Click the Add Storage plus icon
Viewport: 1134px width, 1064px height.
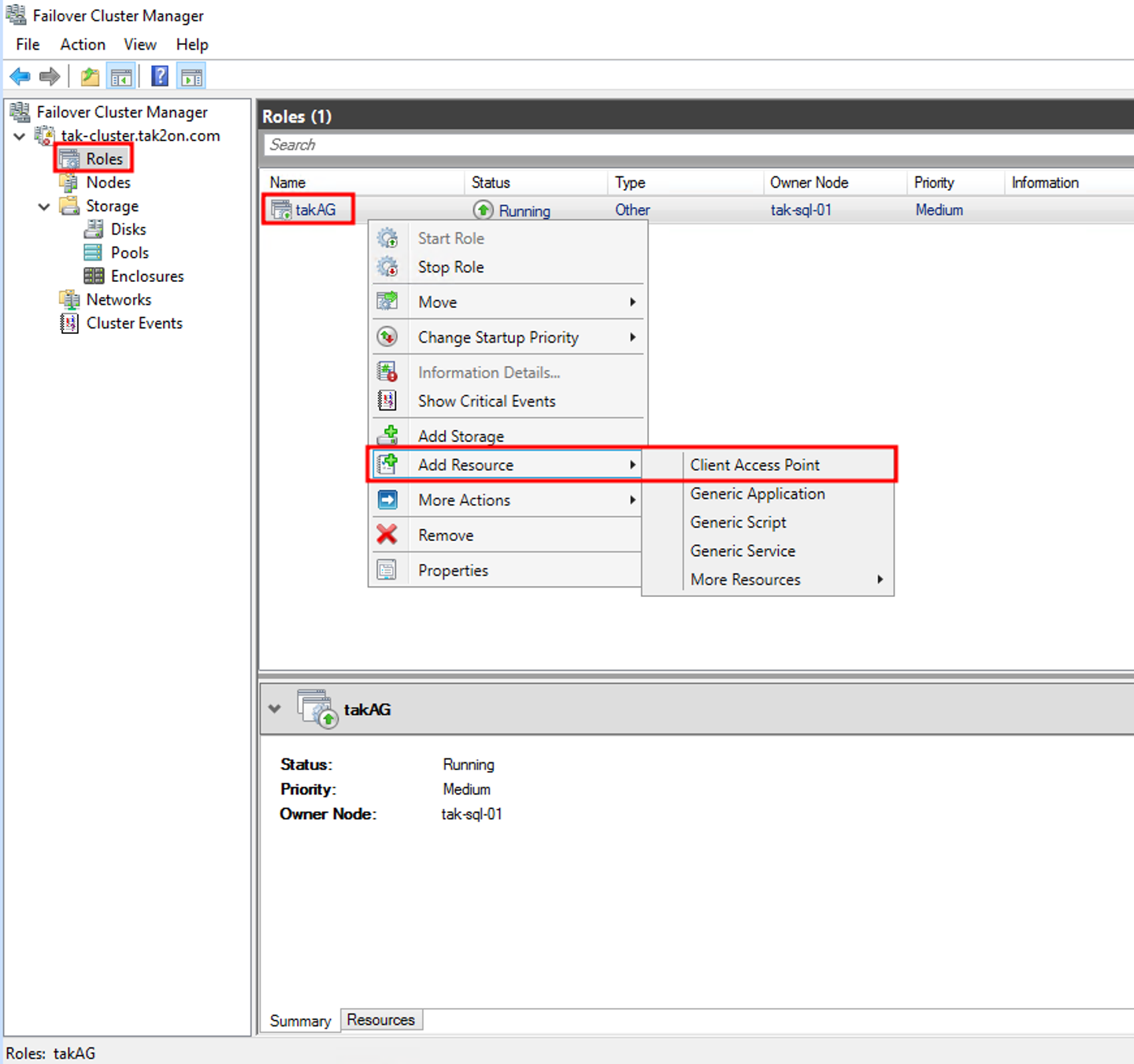[387, 436]
